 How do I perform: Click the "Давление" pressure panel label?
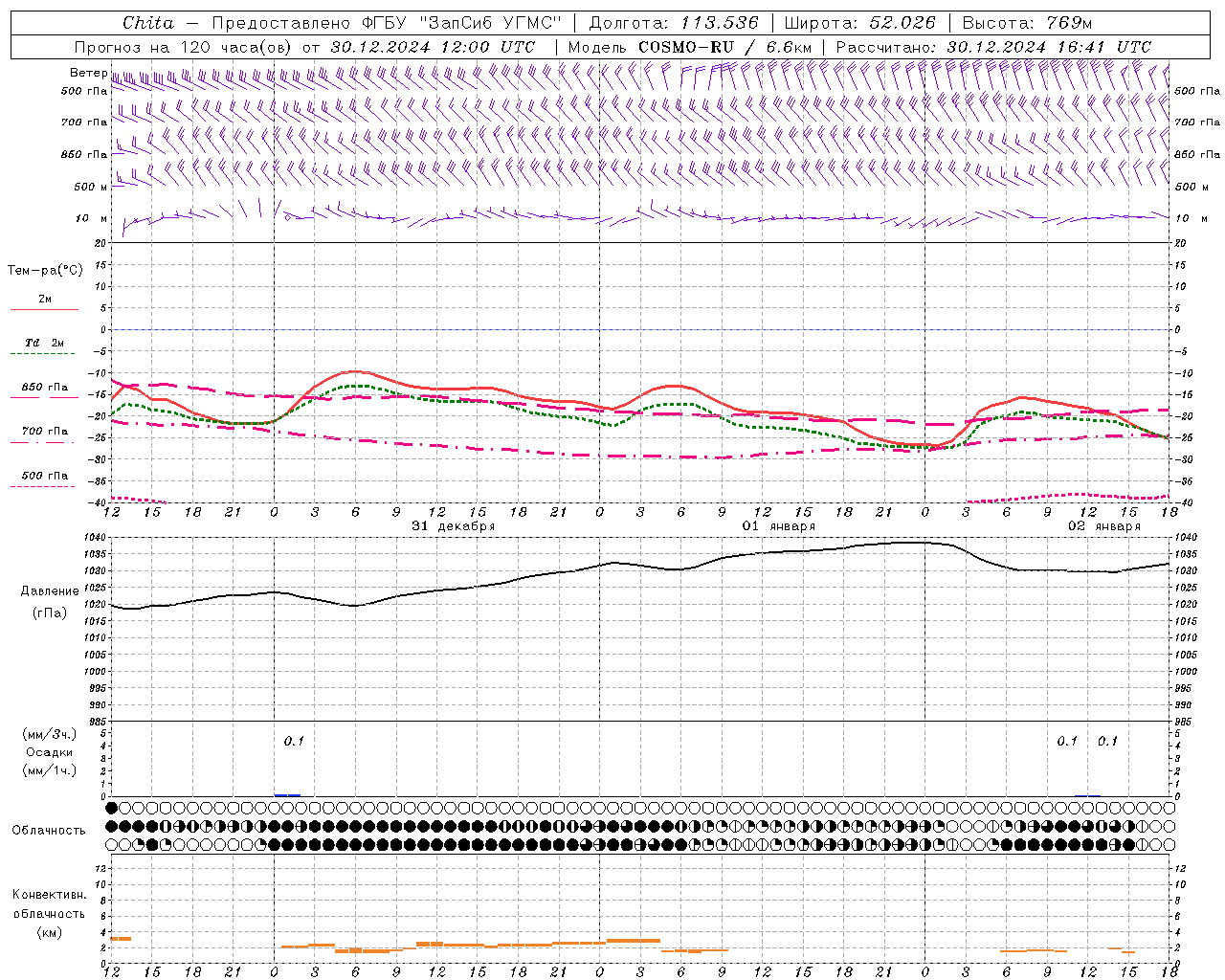click(49, 591)
